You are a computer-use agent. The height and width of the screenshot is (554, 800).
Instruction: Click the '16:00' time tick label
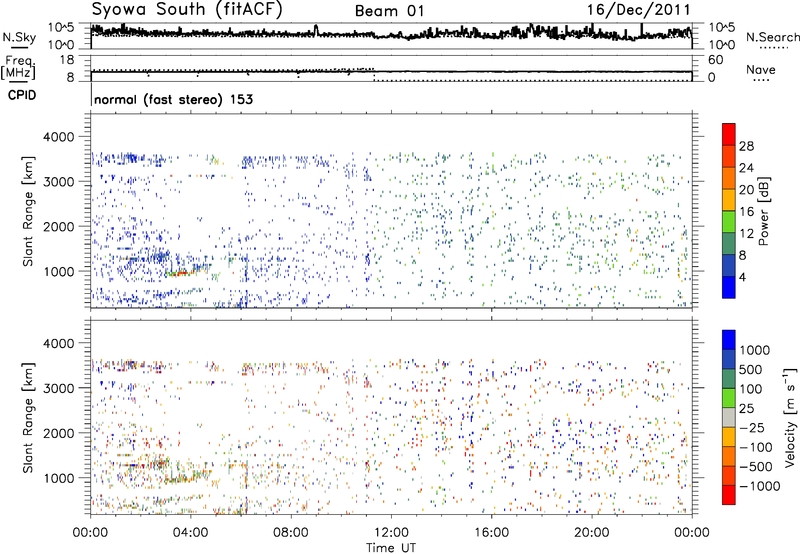pos(491,532)
